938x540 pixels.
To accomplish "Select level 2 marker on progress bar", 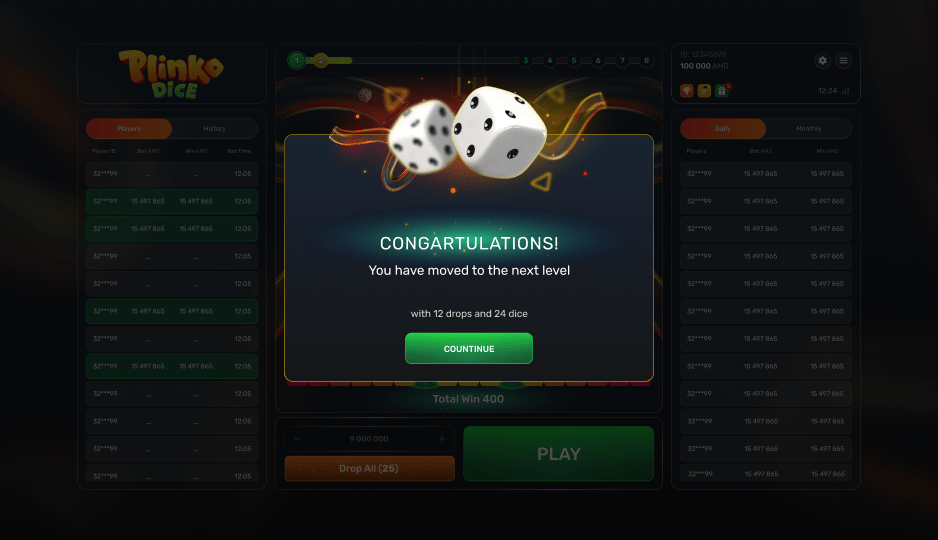I will click(x=321, y=60).
